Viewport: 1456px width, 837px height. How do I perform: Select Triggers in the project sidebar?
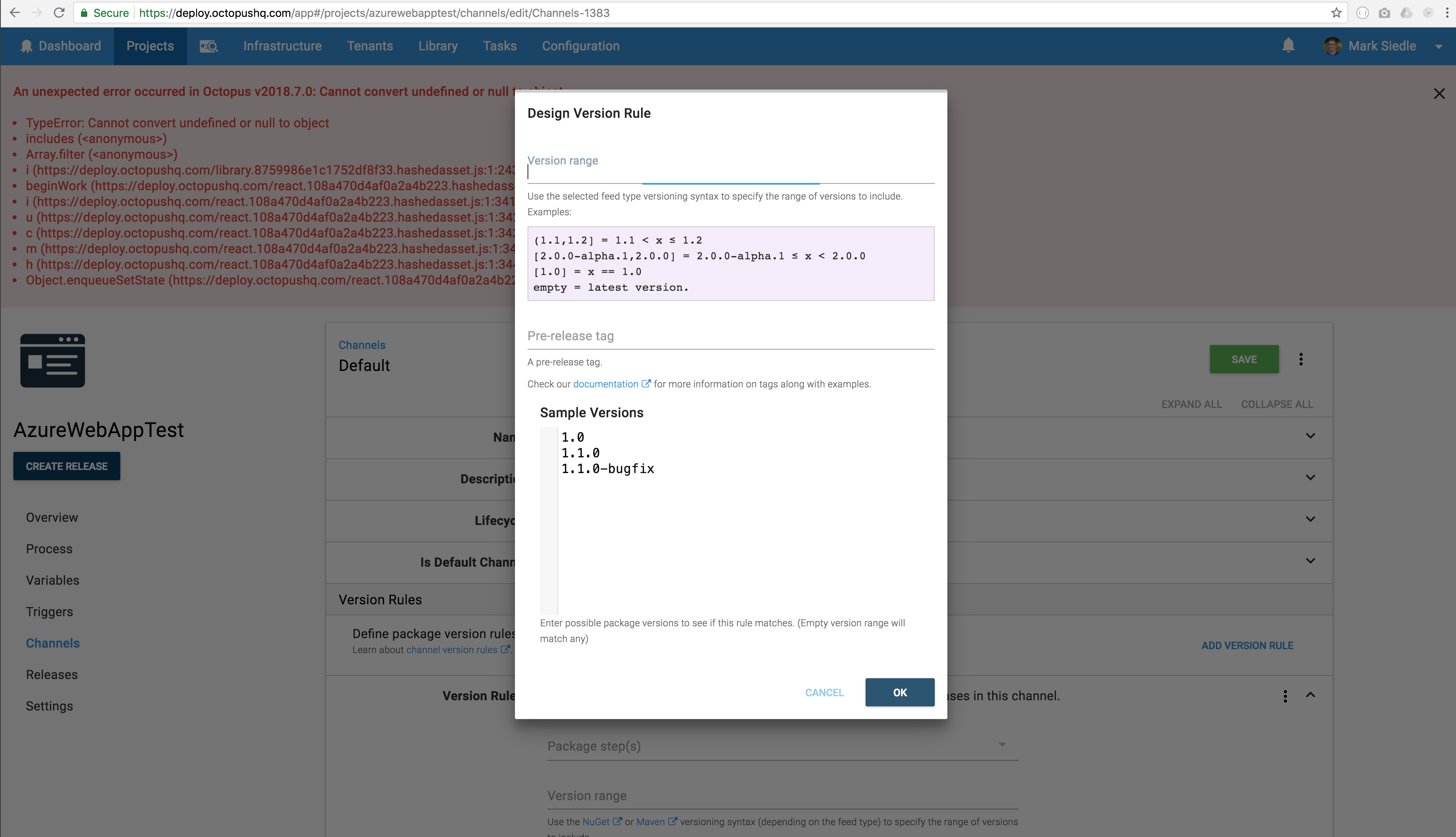pyautogui.click(x=50, y=612)
